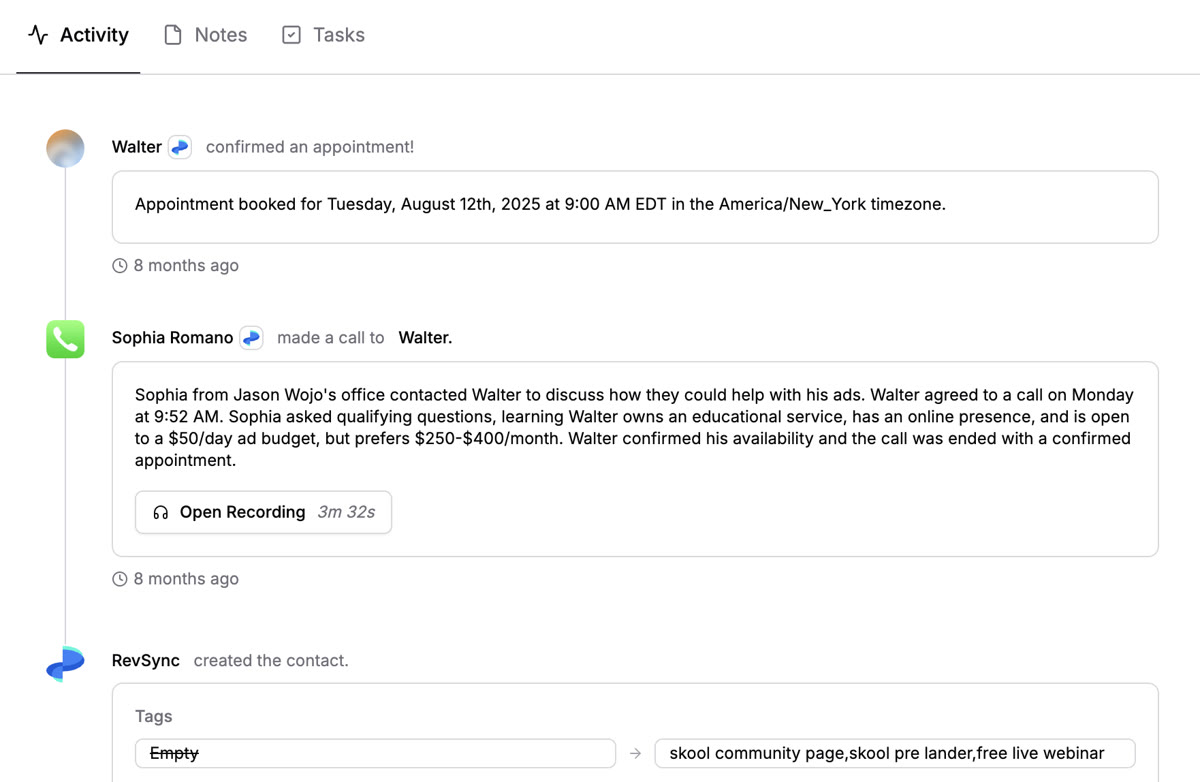The image size is (1200, 782).
Task: Open the Tasks tab
Action: point(337,34)
